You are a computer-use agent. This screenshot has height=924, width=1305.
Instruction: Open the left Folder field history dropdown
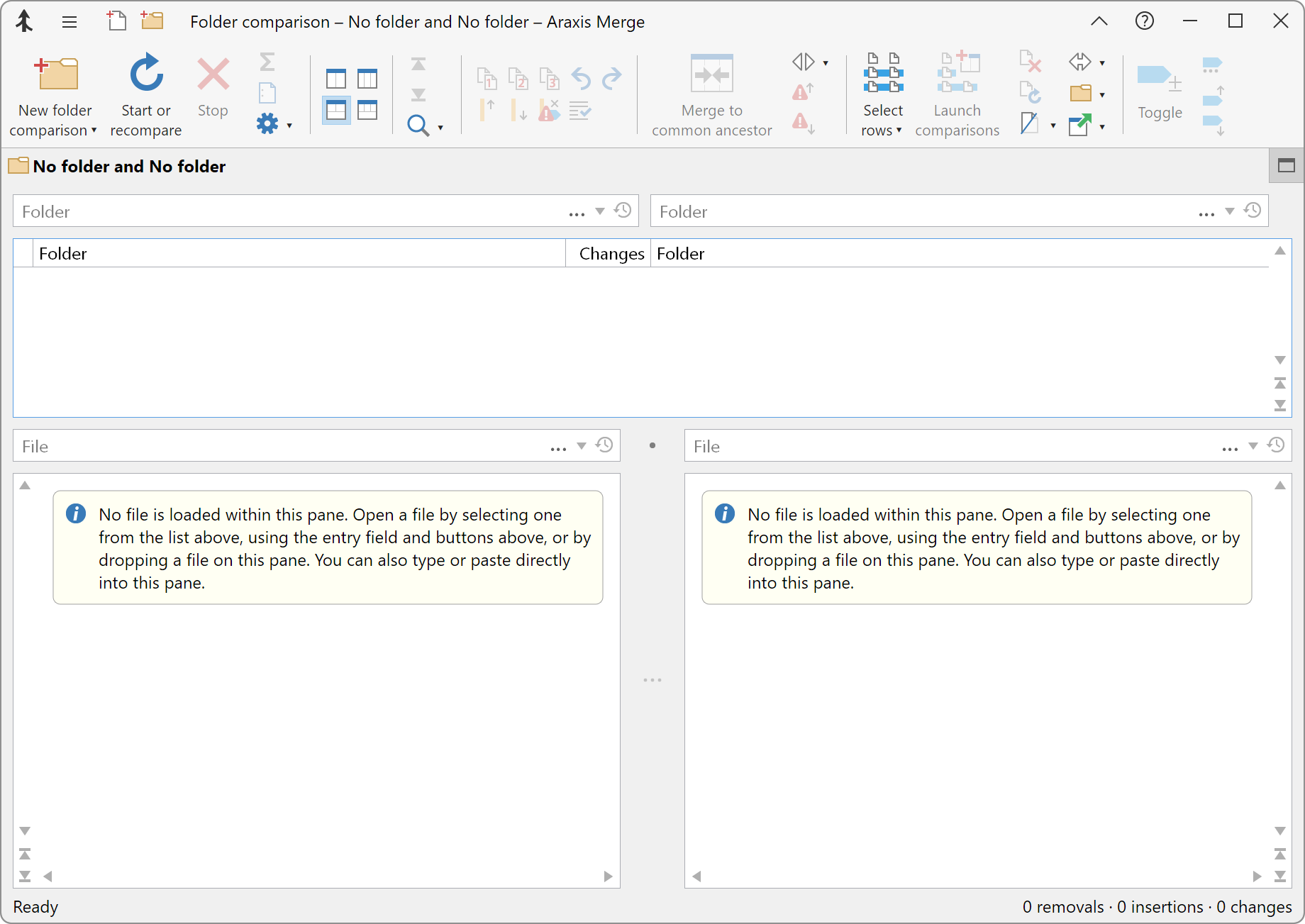coord(623,211)
